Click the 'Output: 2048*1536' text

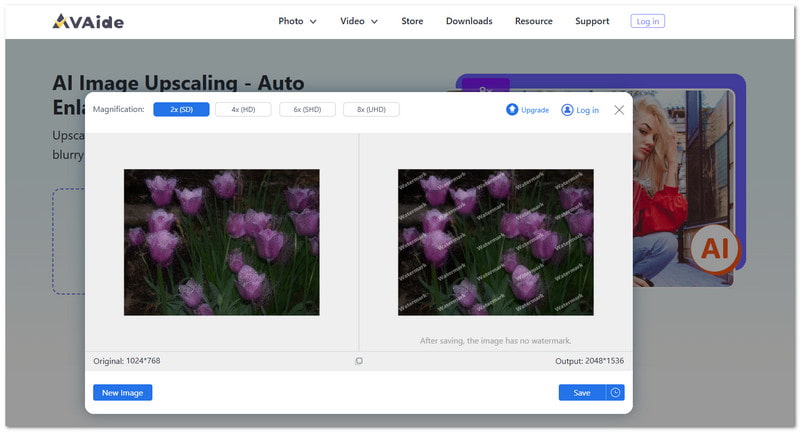click(x=589, y=361)
